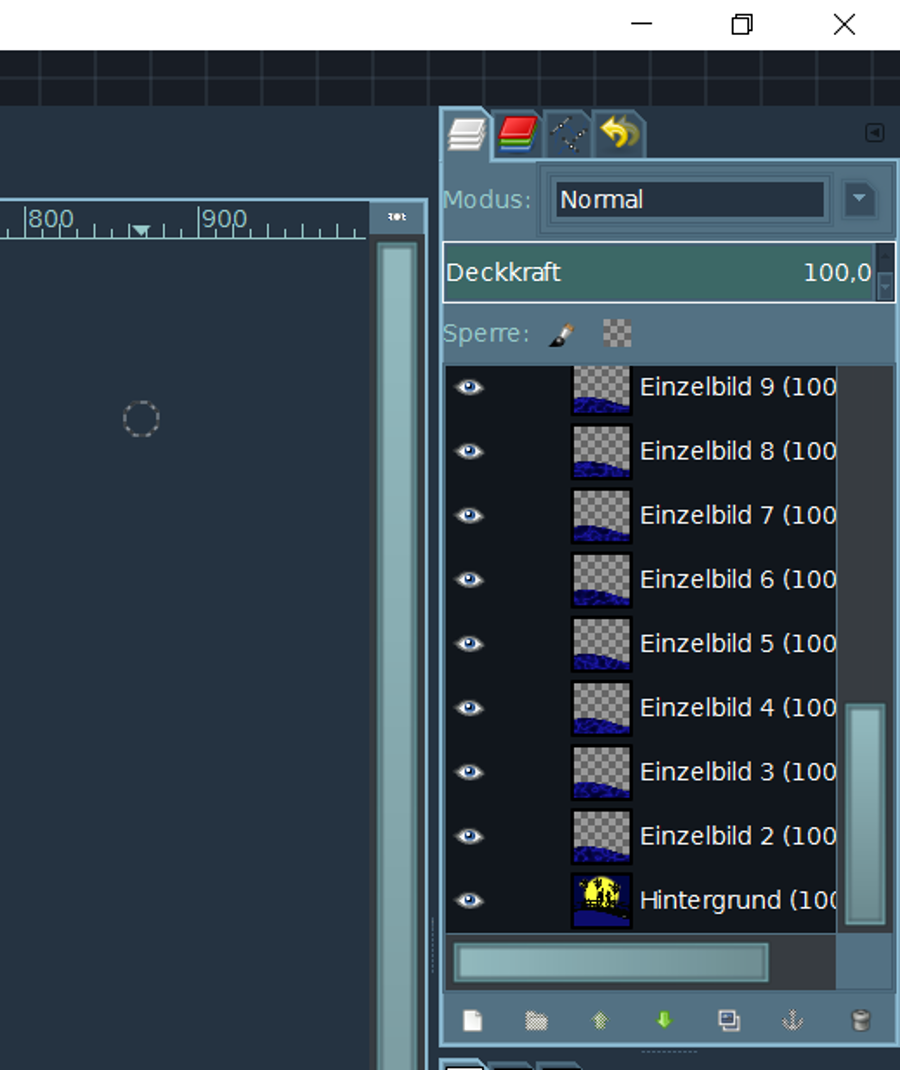Click the layer name 'Hintergrund (100'
Screen dimensions: 900x1070
click(738, 900)
